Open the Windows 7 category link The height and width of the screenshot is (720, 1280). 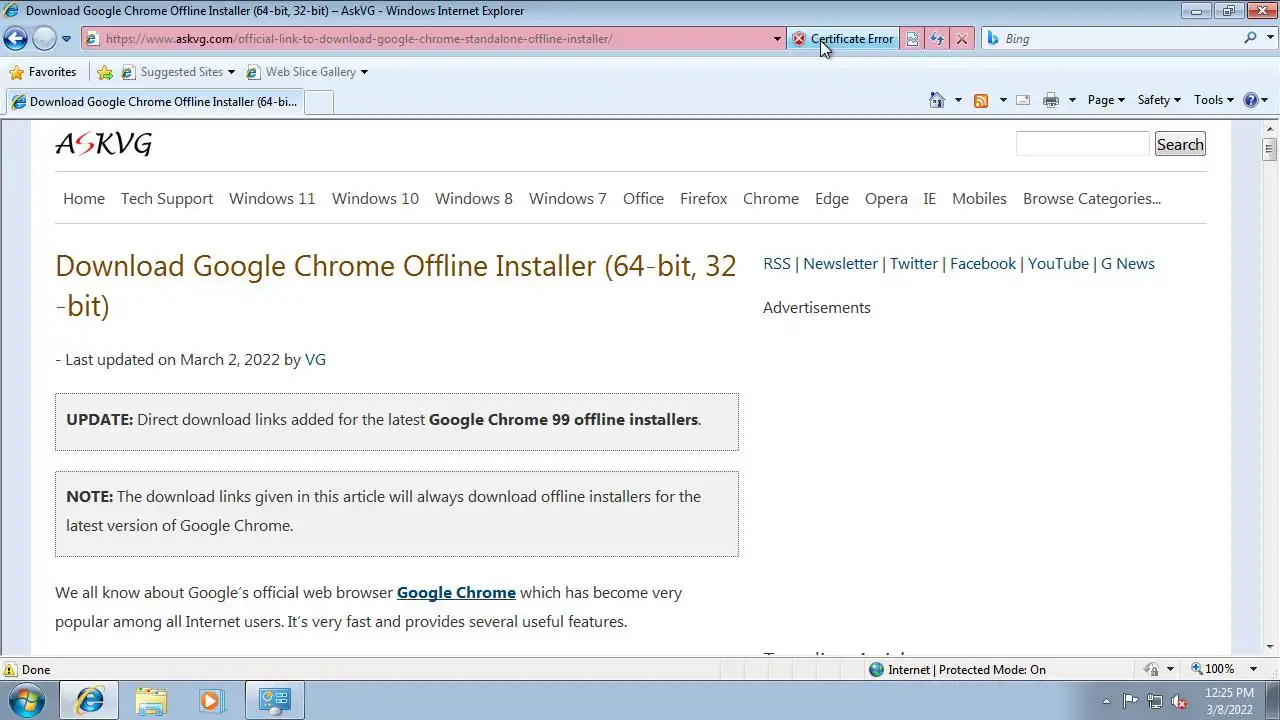[568, 198]
